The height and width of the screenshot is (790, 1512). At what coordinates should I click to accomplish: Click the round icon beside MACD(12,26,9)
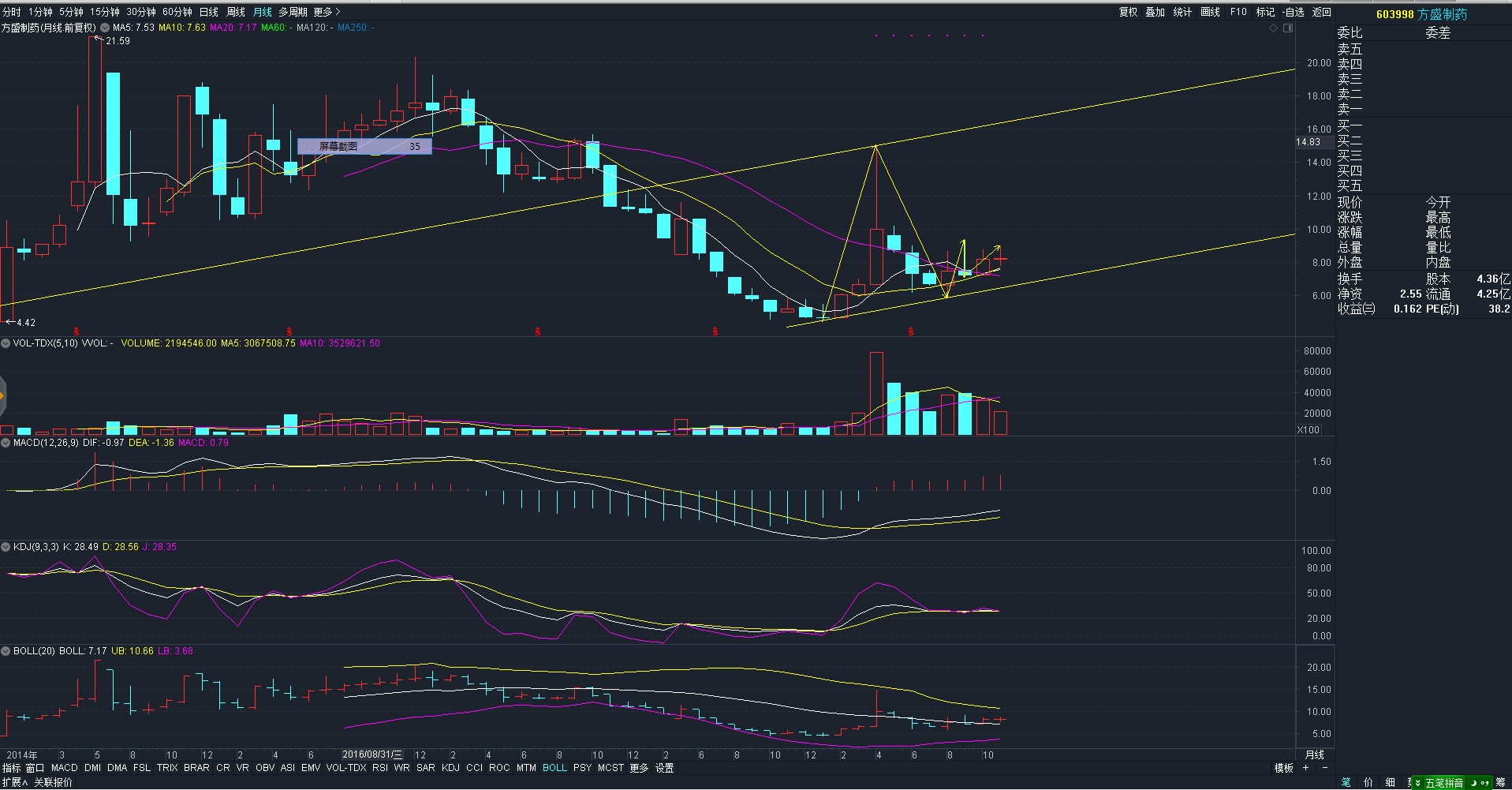(6, 443)
